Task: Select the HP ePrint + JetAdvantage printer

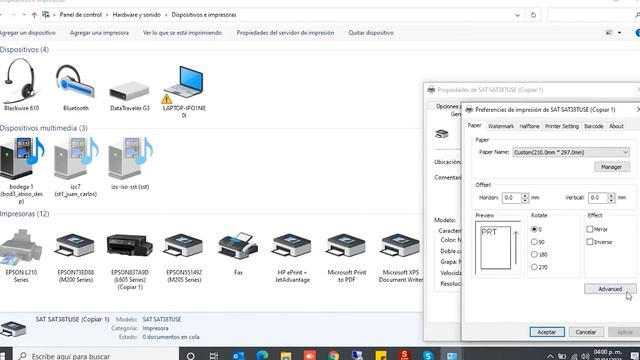Action: 292,258
